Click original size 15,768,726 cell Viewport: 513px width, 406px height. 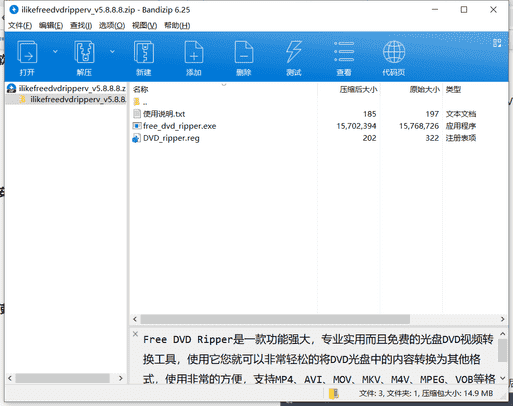click(419, 126)
